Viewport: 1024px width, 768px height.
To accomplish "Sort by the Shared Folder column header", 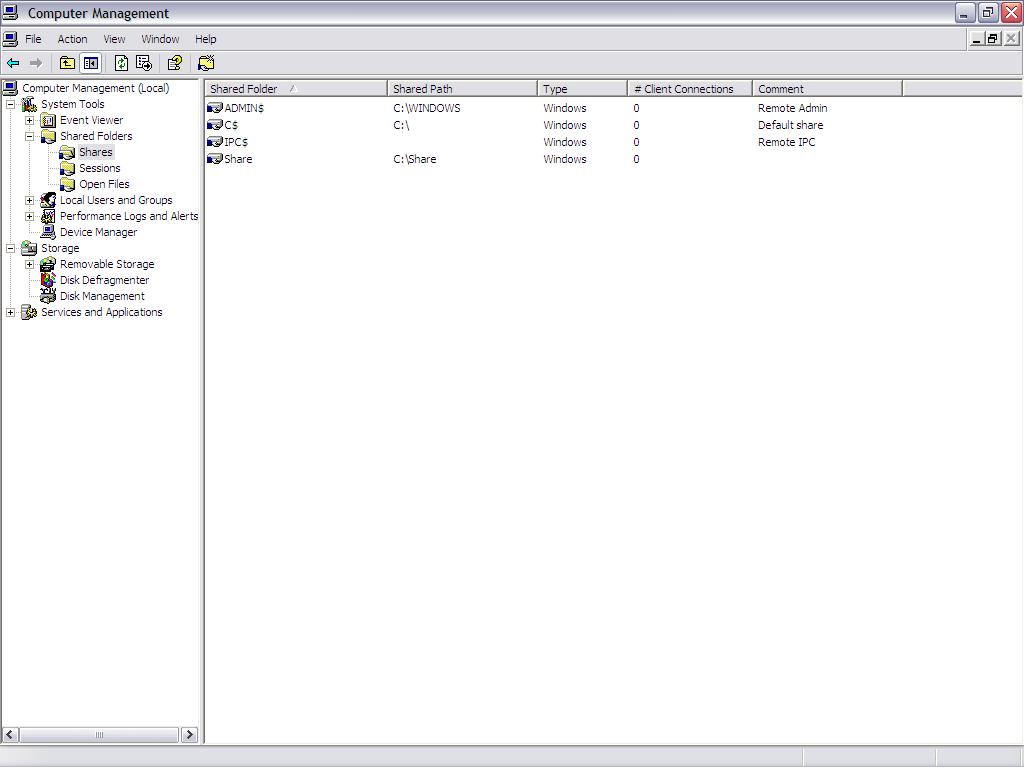I will (x=296, y=89).
